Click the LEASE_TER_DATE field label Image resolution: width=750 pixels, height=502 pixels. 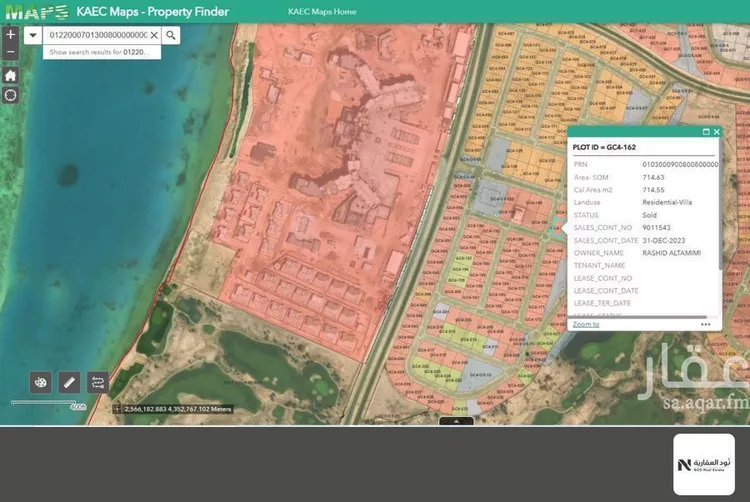[x=602, y=303]
